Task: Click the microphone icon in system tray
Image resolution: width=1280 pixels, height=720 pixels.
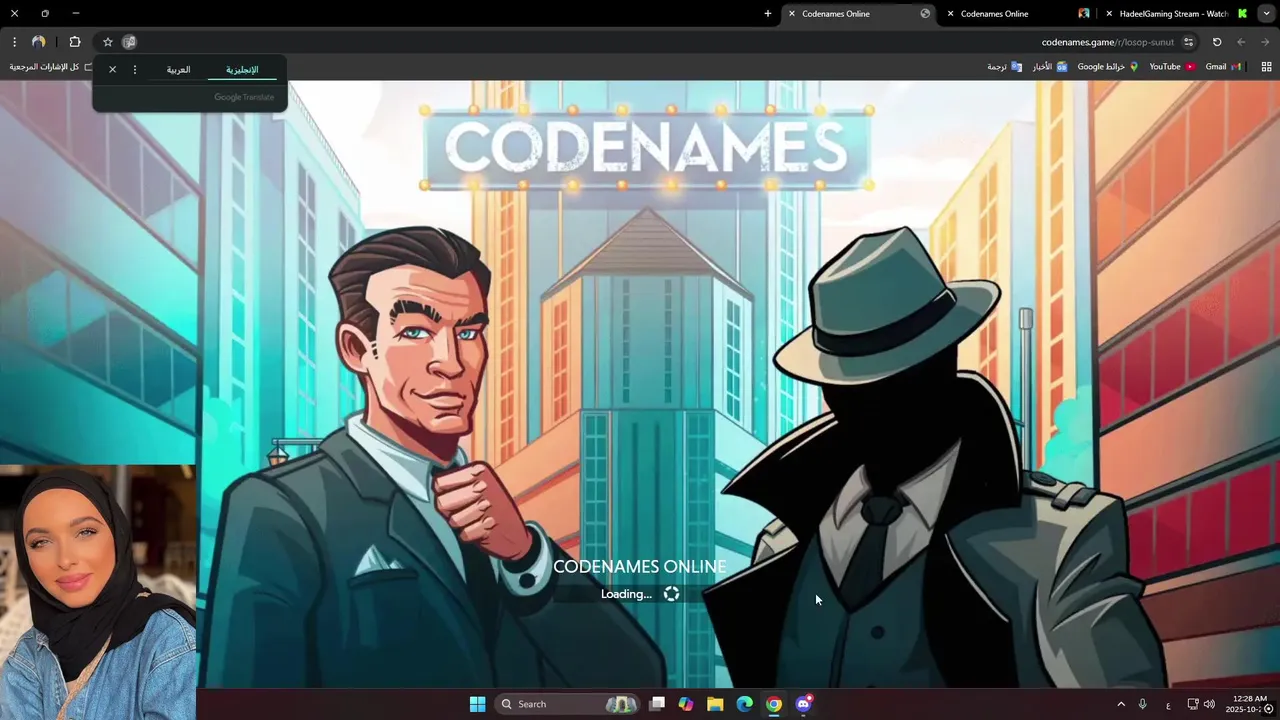Action: tap(1143, 704)
